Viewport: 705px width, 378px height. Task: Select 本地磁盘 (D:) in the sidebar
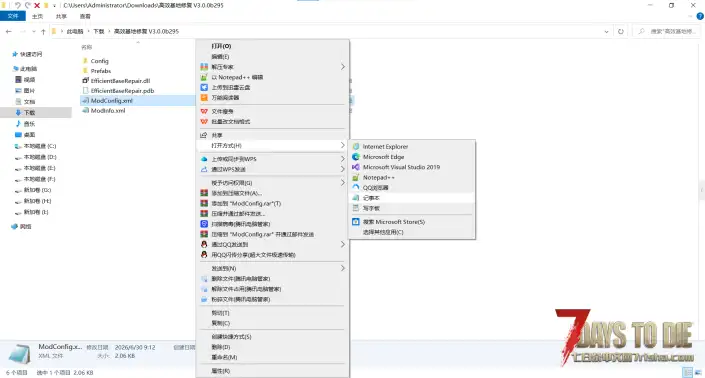coord(40,157)
